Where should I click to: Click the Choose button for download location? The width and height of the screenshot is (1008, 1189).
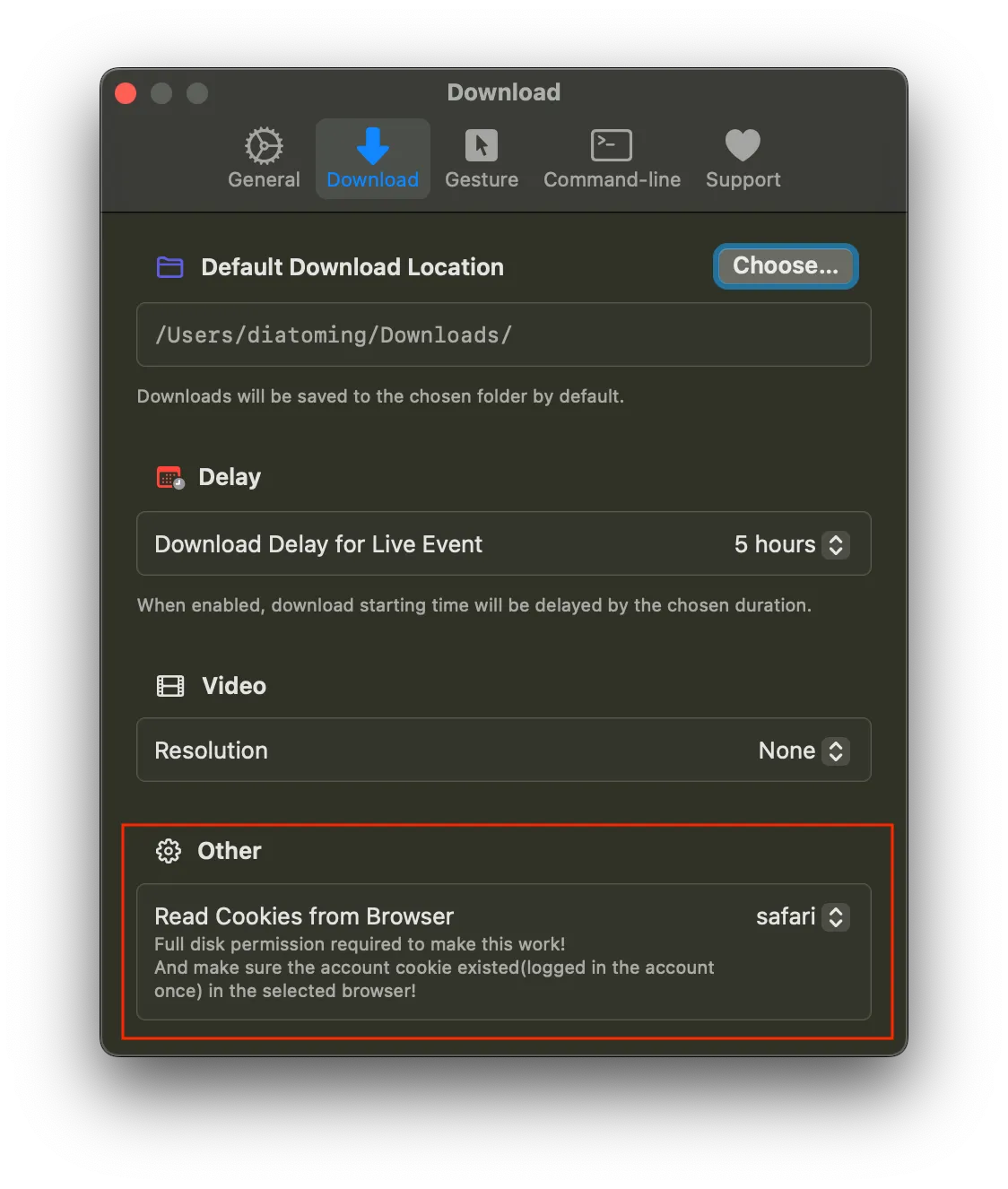pos(785,265)
